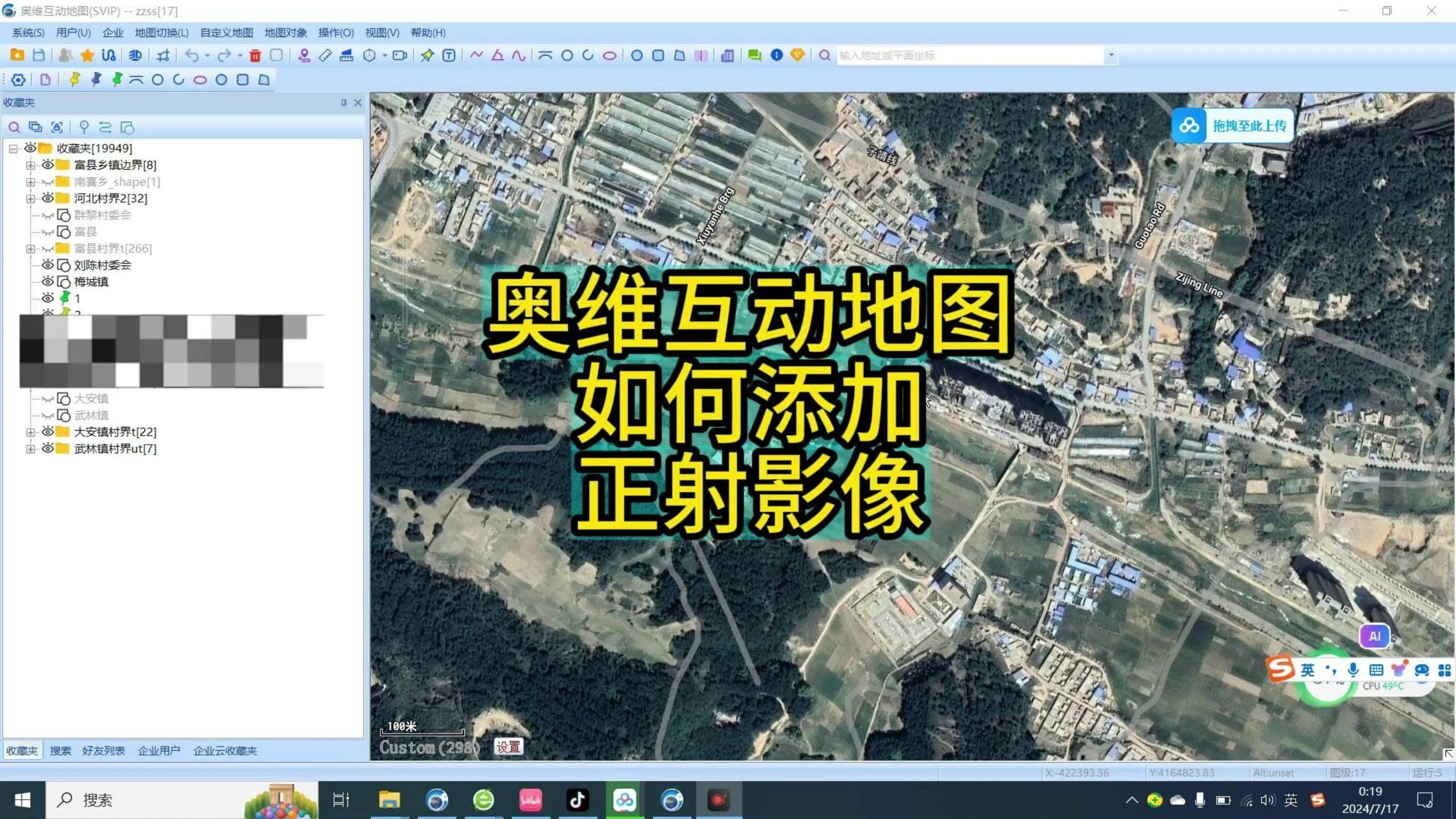This screenshot has height=819, width=1456.
Task: Switch to the 好友列表 tab
Action: [104, 751]
